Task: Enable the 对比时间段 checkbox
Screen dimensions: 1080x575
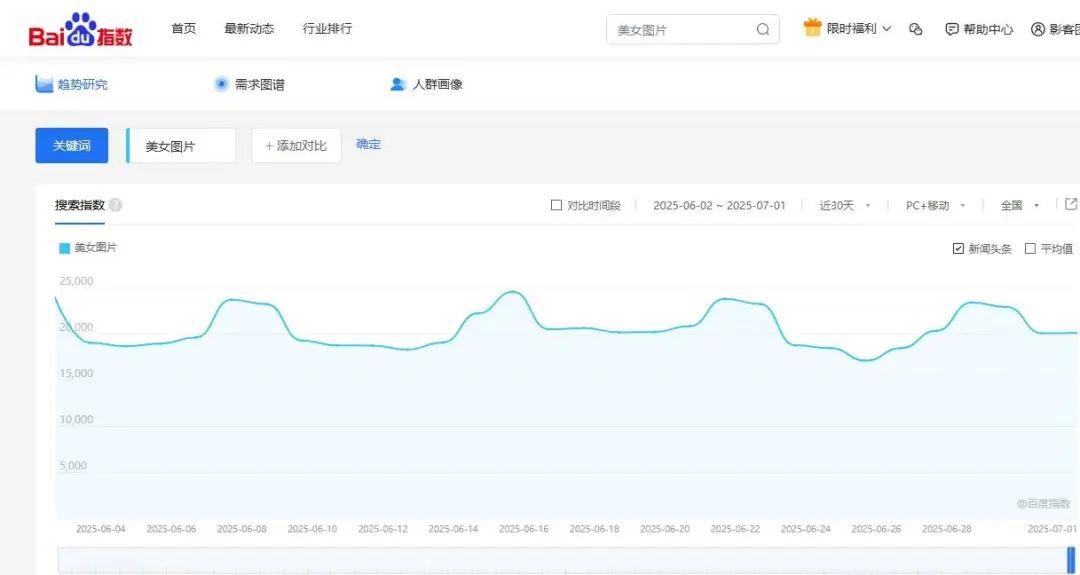Action: click(x=557, y=206)
